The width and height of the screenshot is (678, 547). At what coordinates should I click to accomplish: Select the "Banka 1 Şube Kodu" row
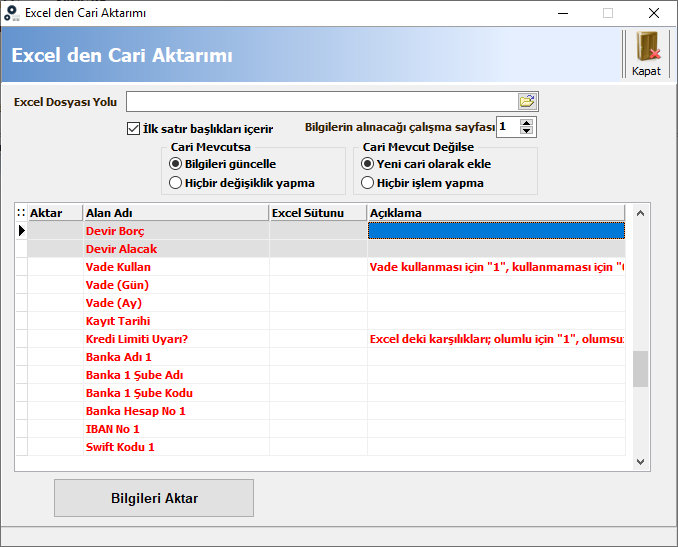(x=320, y=393)
